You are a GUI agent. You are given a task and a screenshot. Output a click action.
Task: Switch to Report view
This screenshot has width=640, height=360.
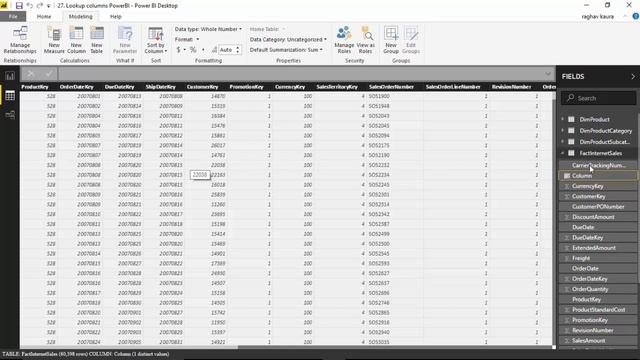[x=10, y=76]
